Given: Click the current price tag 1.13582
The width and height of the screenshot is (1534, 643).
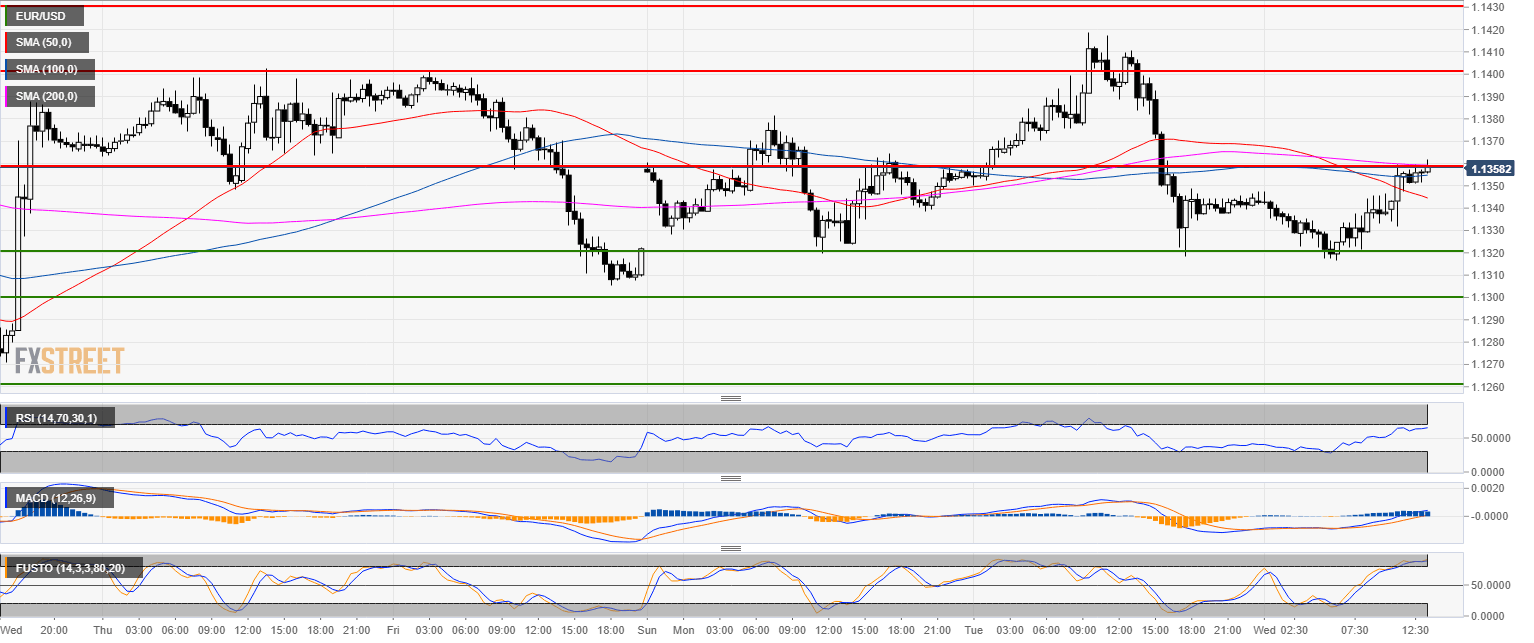Looking at the screenshot, I should point(1491,169).
